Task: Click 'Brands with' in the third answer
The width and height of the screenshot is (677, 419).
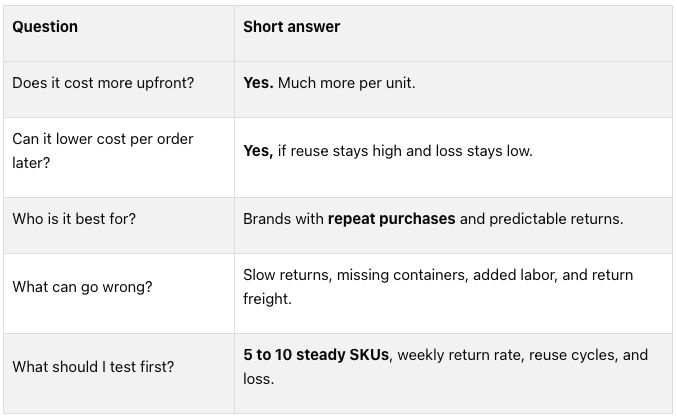Action: pyautogui.click(x=283, y=219)
